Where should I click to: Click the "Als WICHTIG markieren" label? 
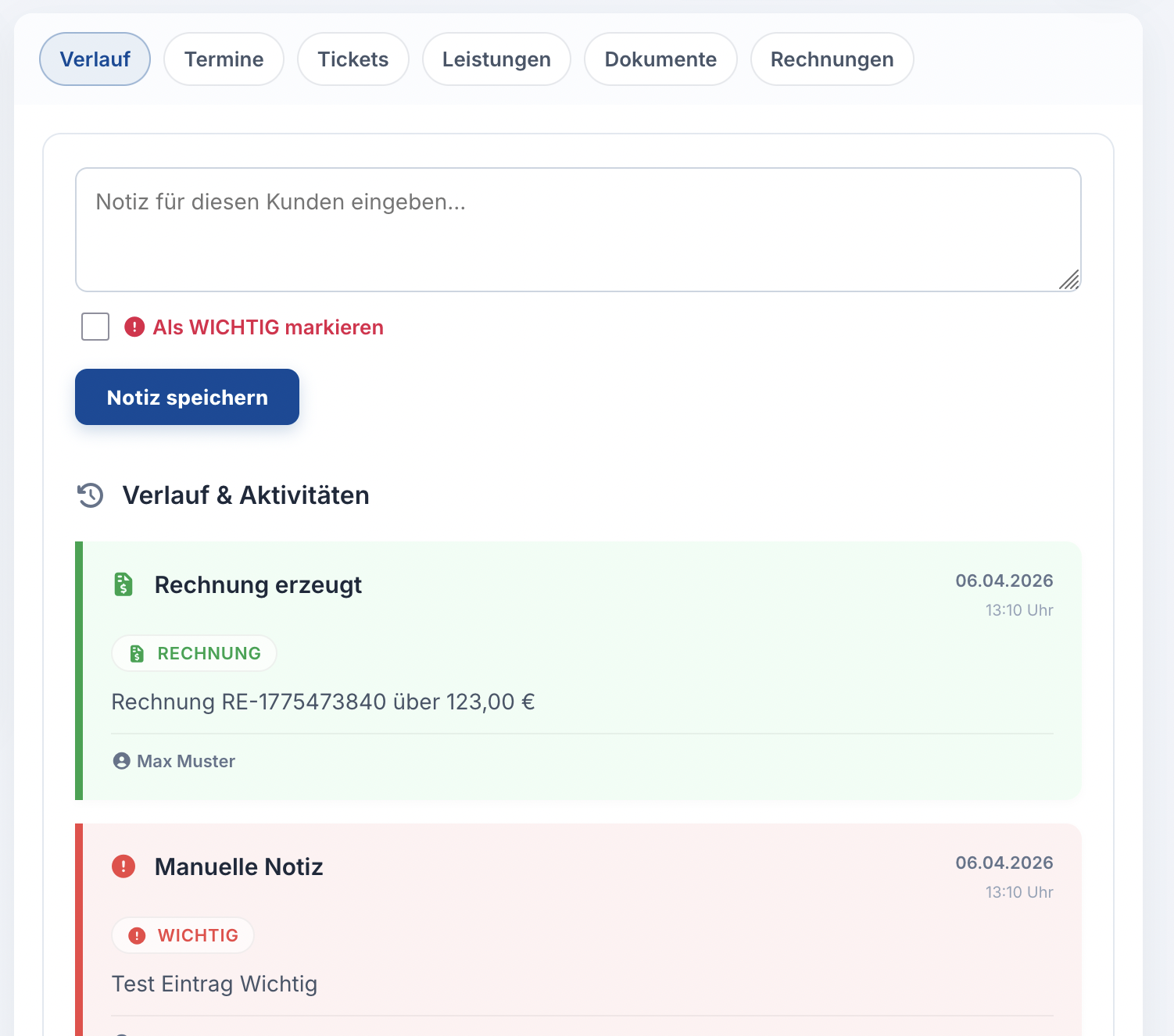click(x=268, y=327)
